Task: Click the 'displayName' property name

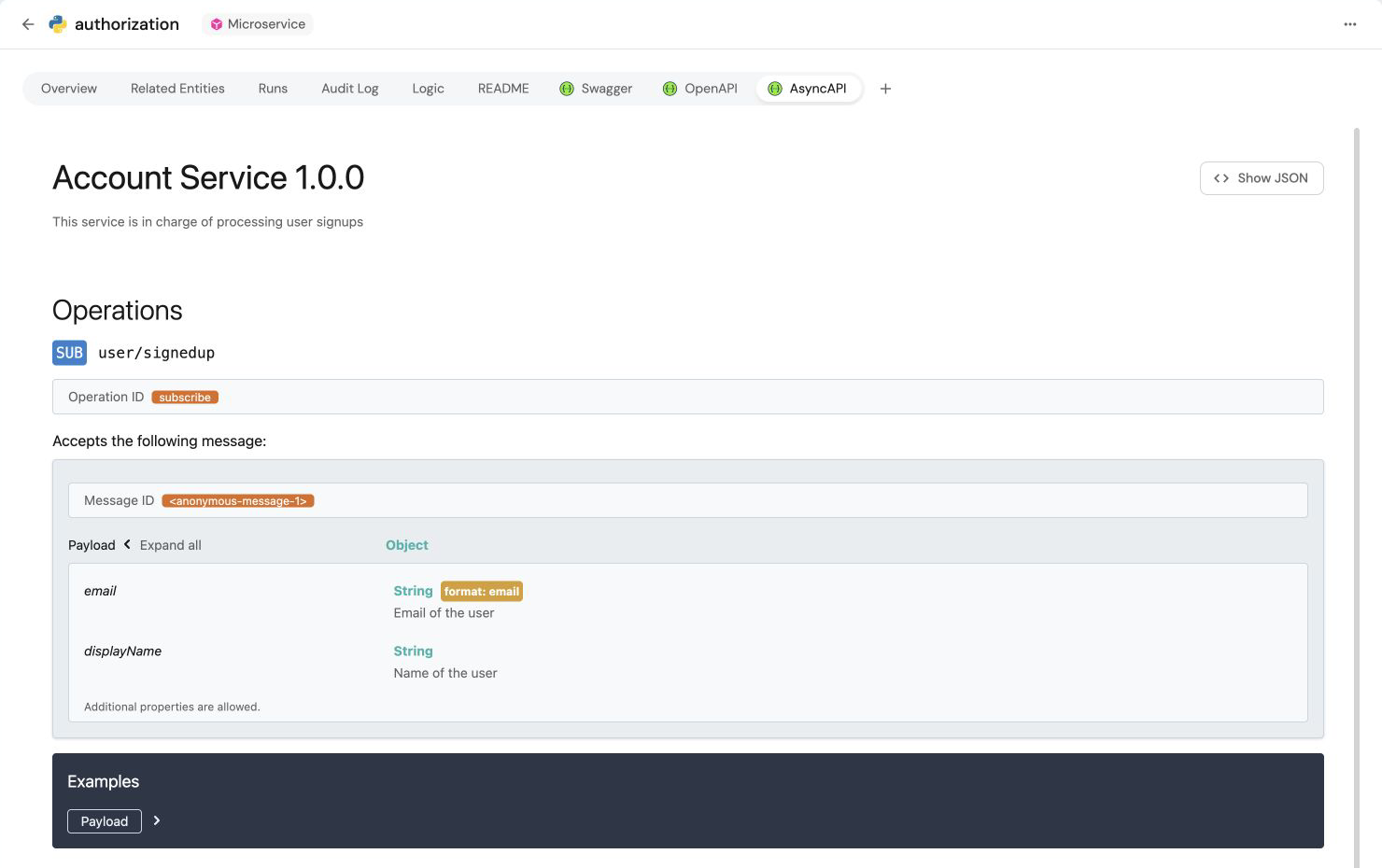Action: [x=122, y=651]
